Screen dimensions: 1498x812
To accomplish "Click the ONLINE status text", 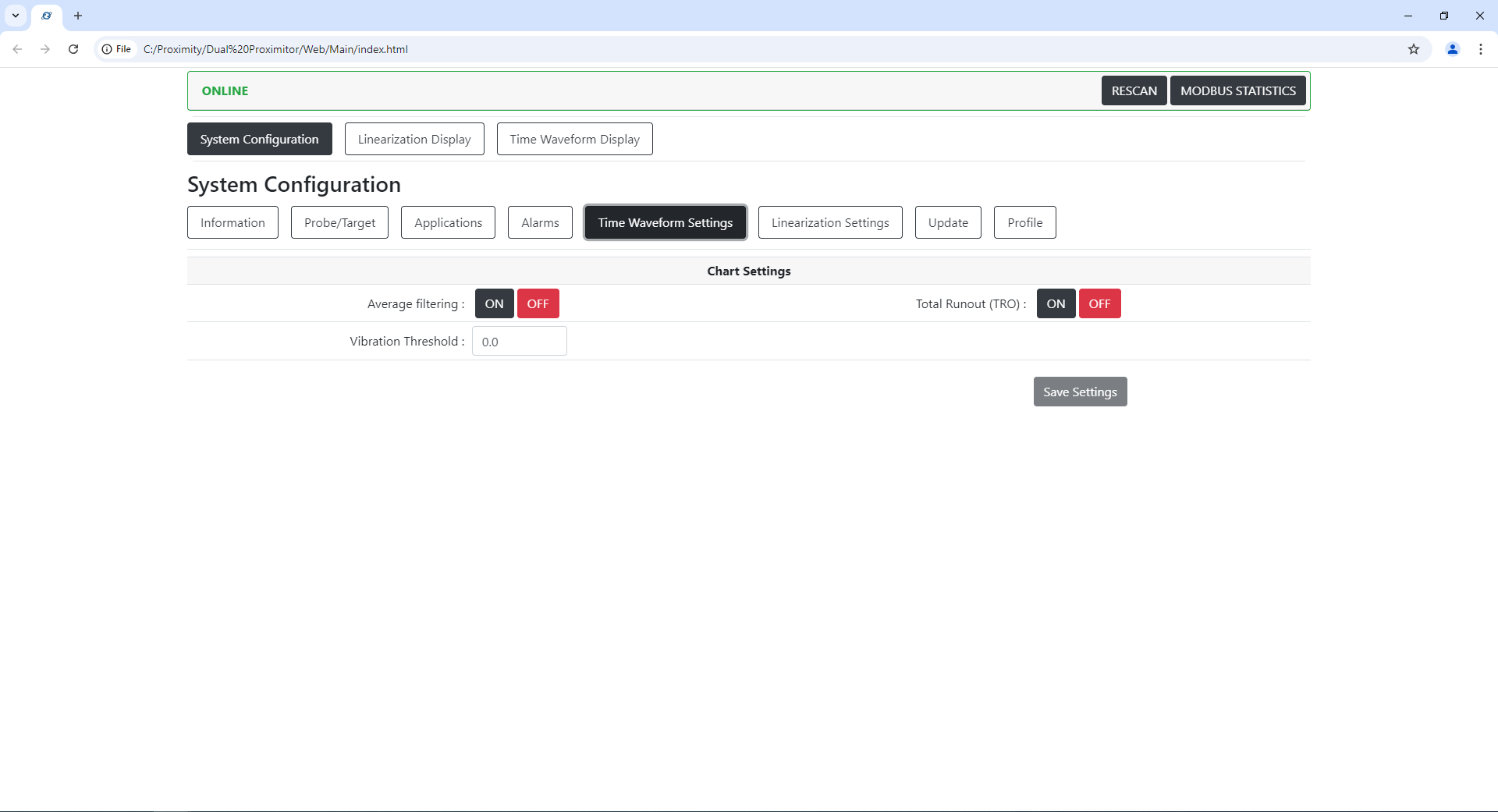I will tap(225, 90).
